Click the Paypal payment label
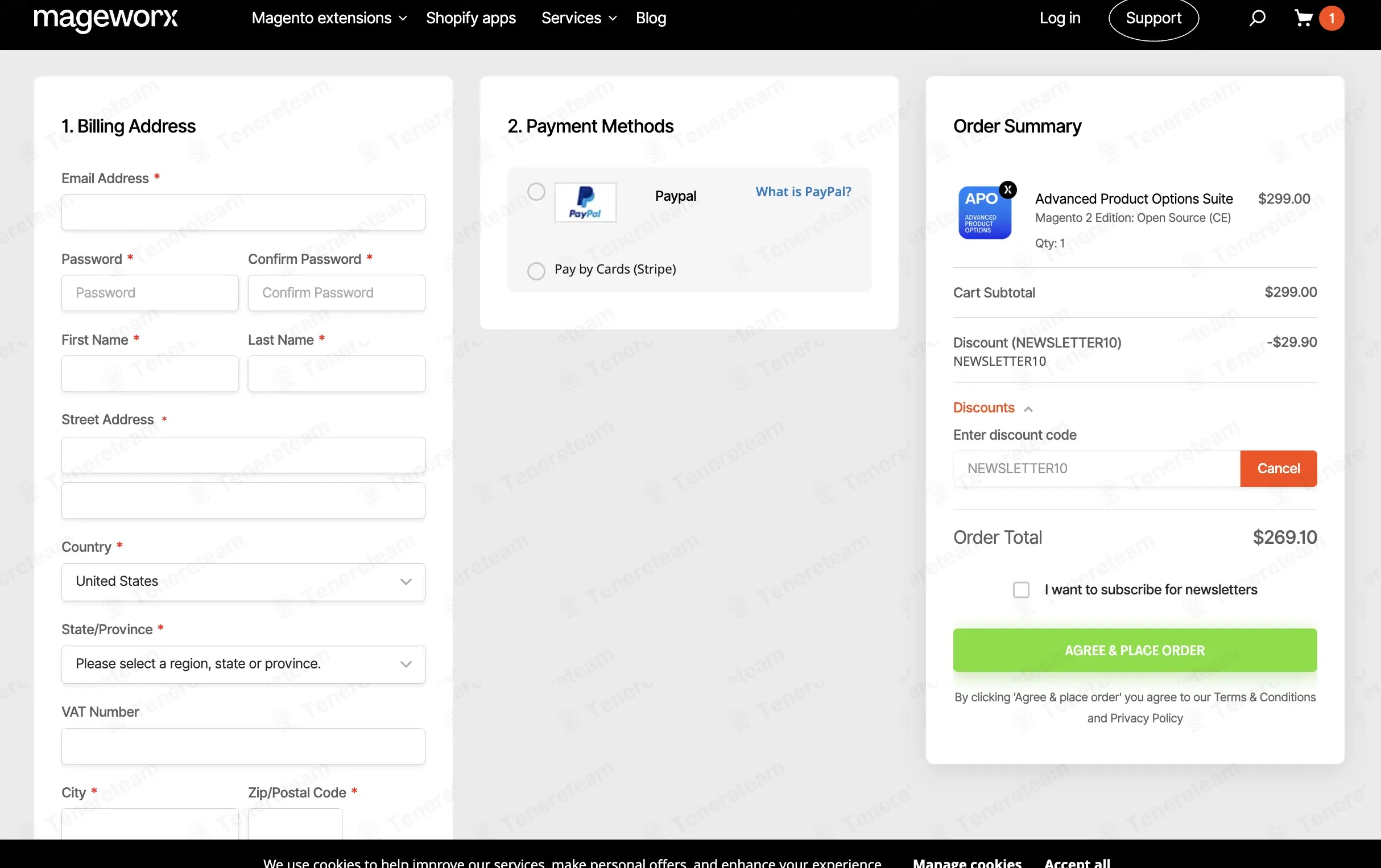Screen dimensions: 1381x868 [x=676, y=196]
